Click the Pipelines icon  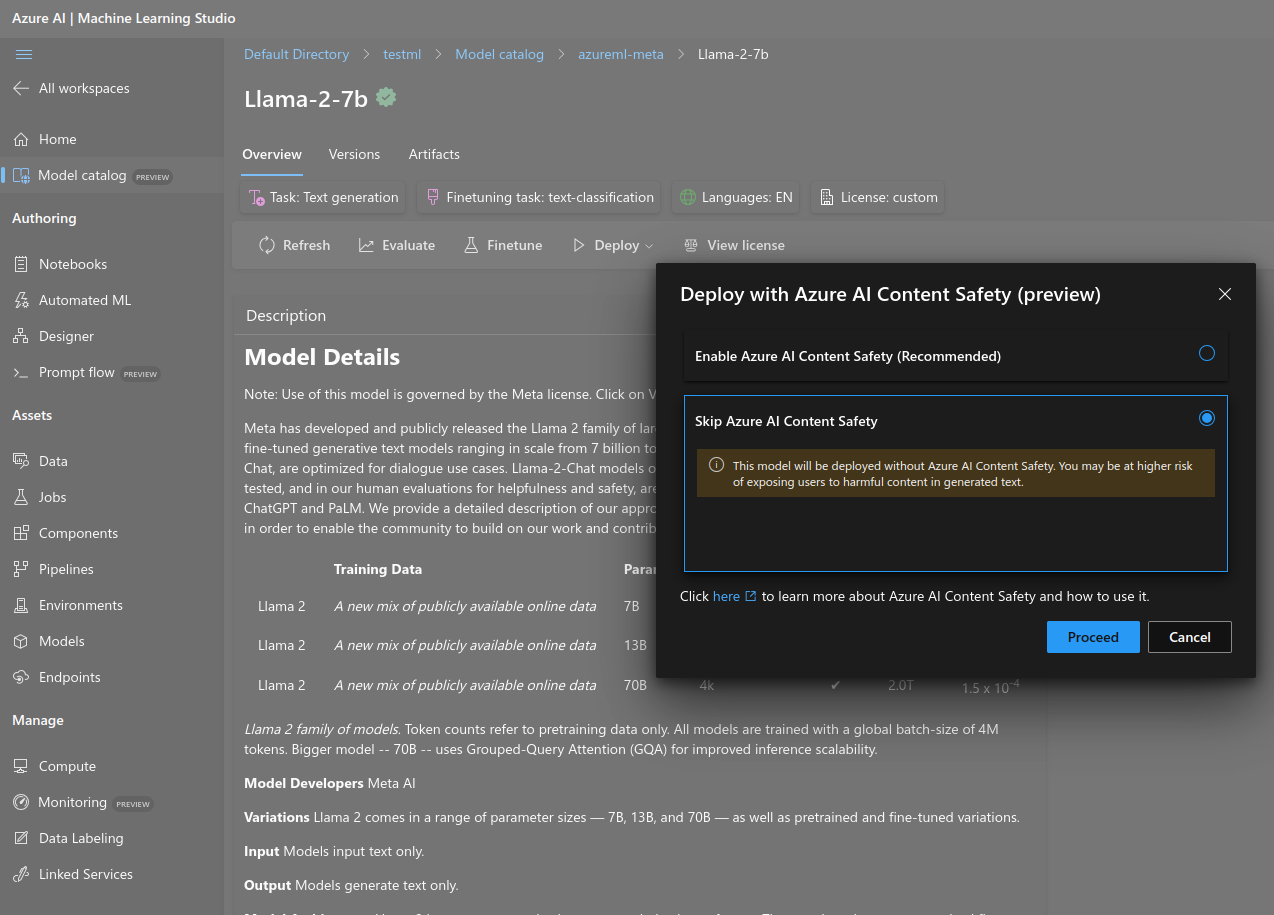pyautogui.click(x=21, y=569)
